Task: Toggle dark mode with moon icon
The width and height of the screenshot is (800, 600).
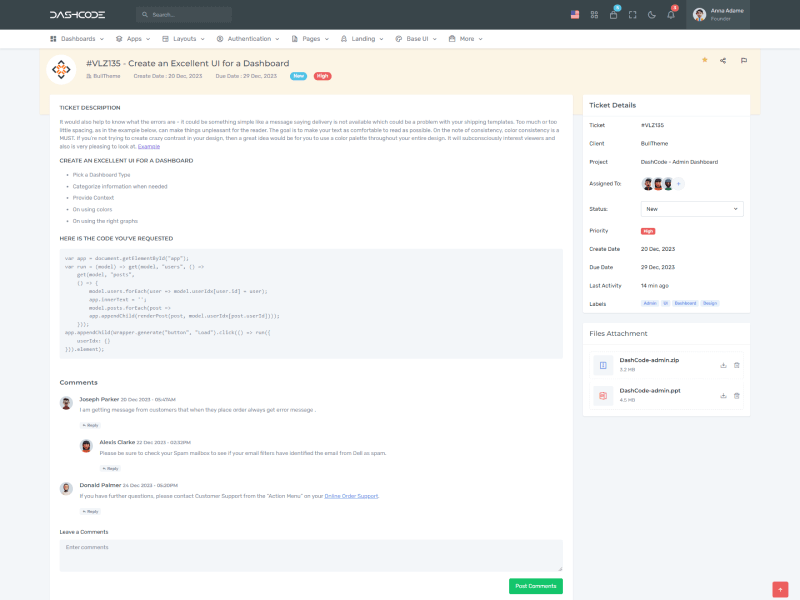Action: pos(651,15)
